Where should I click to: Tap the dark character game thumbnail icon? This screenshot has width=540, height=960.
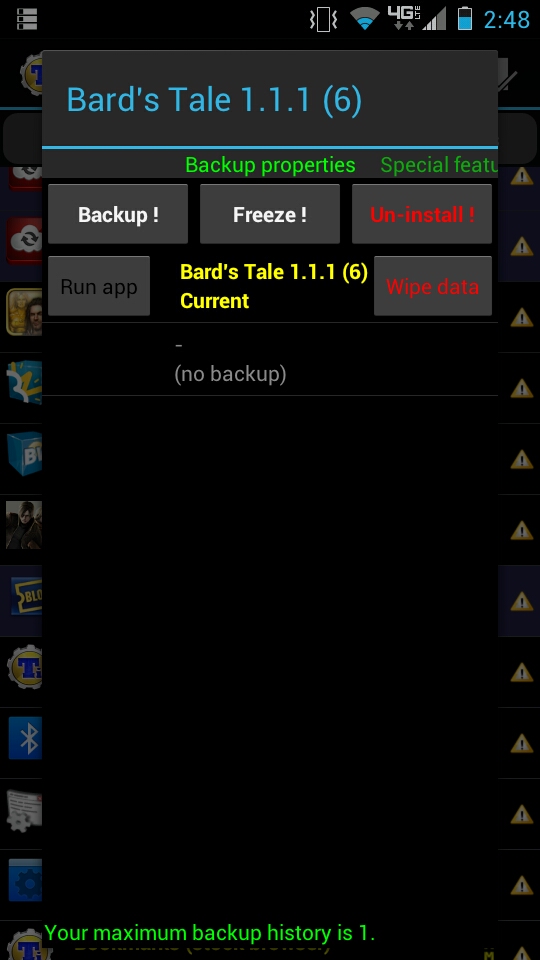(x=24, y=525)
